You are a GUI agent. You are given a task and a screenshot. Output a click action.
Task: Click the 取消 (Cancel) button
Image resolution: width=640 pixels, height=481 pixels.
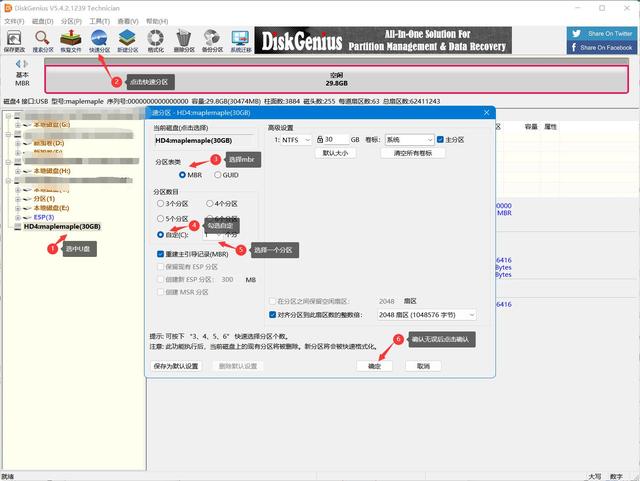[x=423, y=366]
